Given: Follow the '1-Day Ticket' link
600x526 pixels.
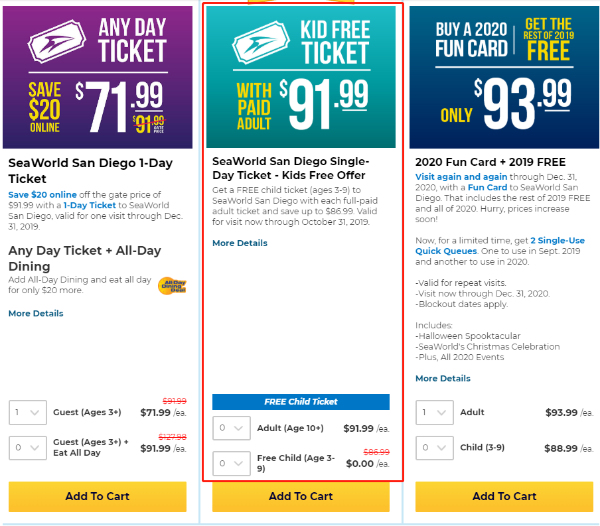Looking at the screenshot, I should pyautogui.click(x=90, y=205).
